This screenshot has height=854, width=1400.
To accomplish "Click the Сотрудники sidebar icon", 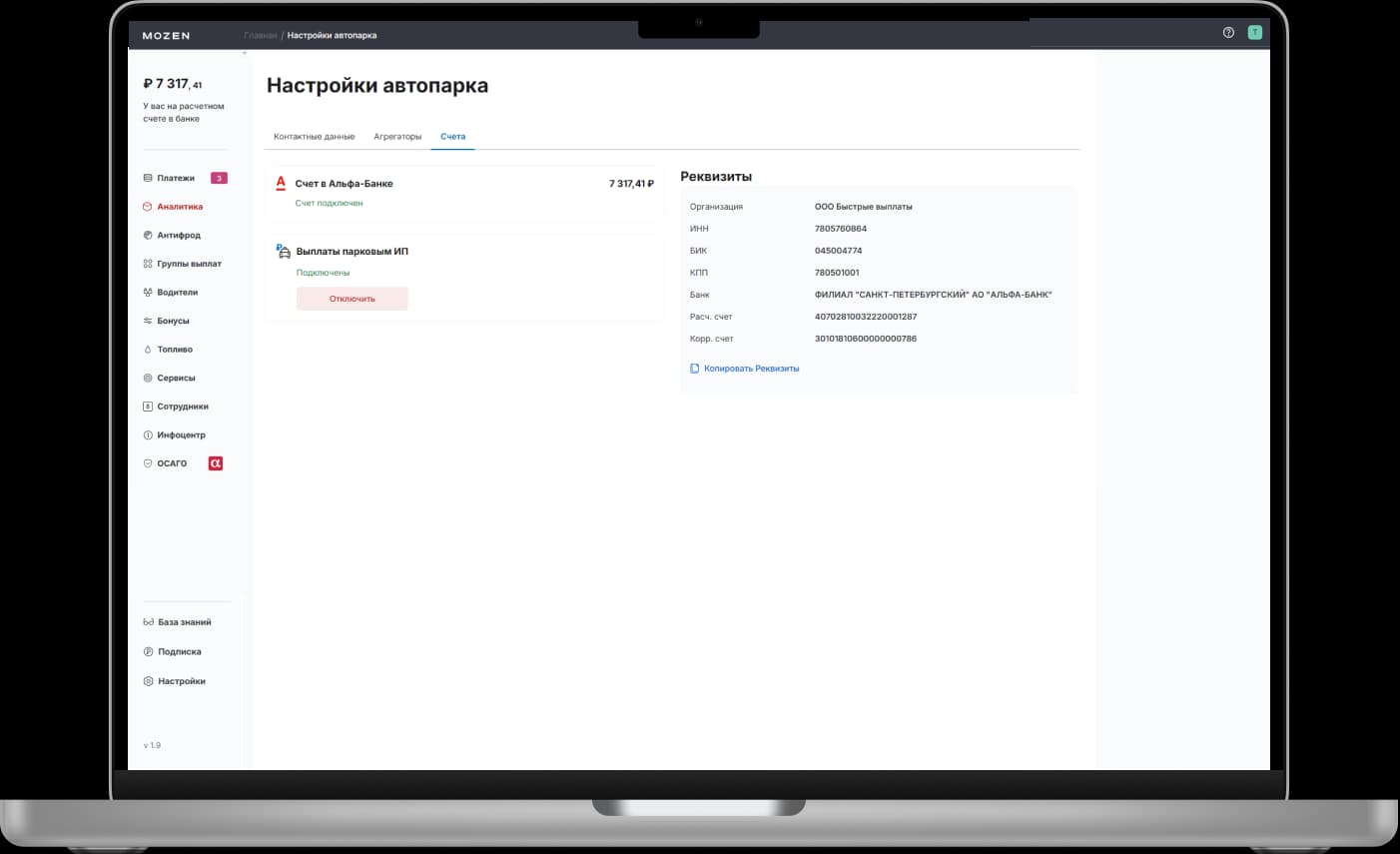I will (x=148, y=407).
